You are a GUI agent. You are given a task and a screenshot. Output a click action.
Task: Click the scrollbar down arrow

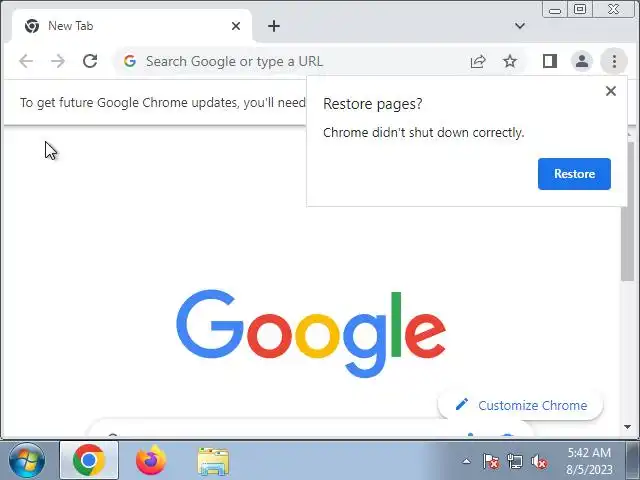pyautogui.click(x=627, y=427)
